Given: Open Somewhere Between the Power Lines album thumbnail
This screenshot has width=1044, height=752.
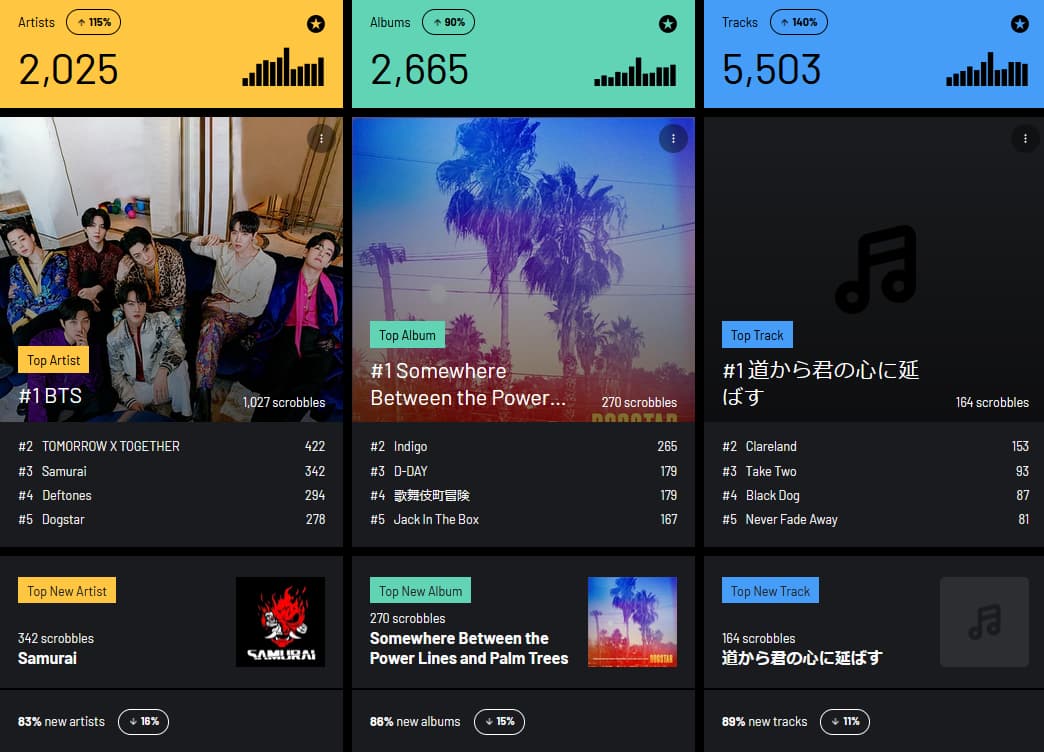Looking at the screenshot, I should click(x=633, y=622).
